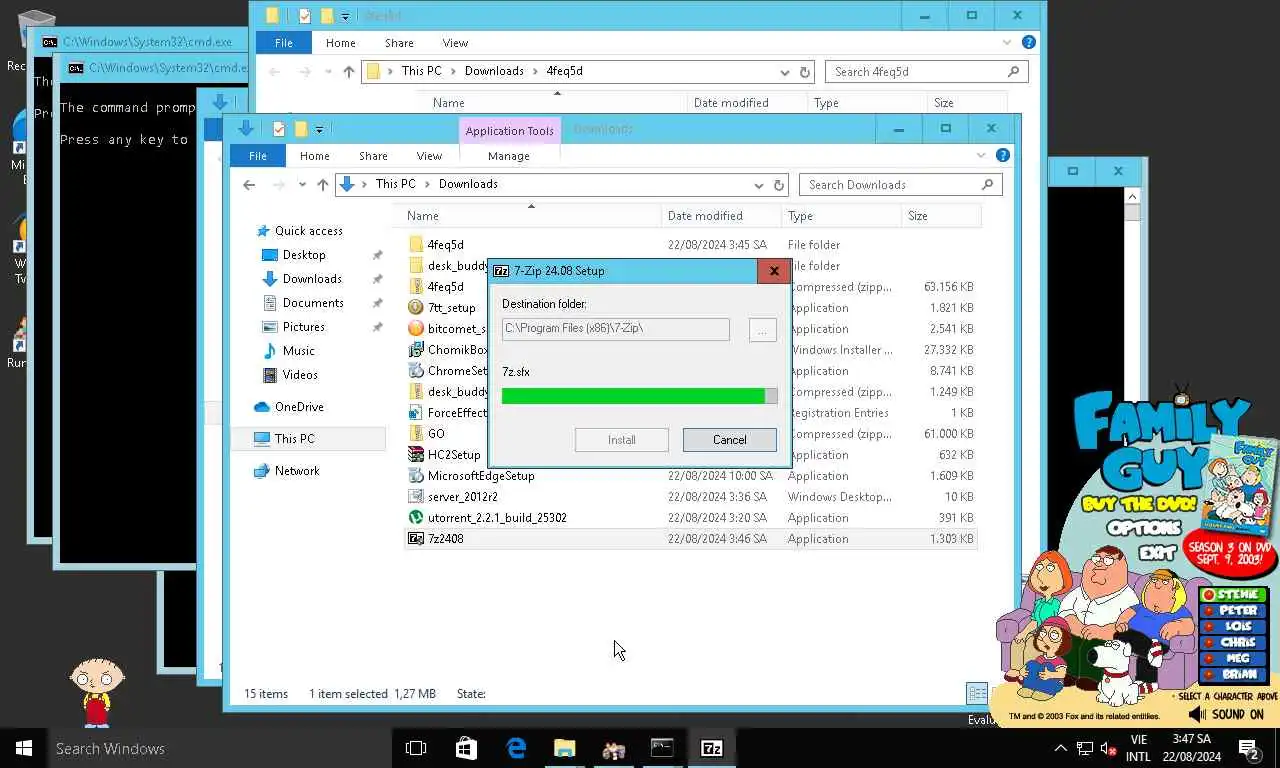Switch to Share tab in Downloads window

373,156
